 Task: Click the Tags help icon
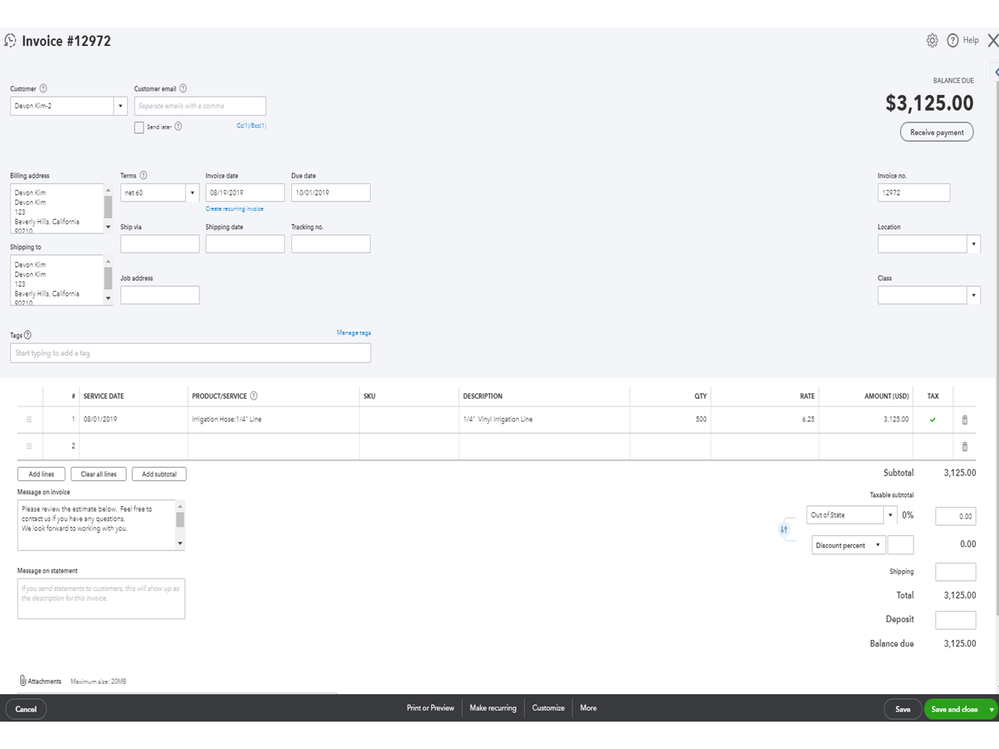click(x=27, y=335)
